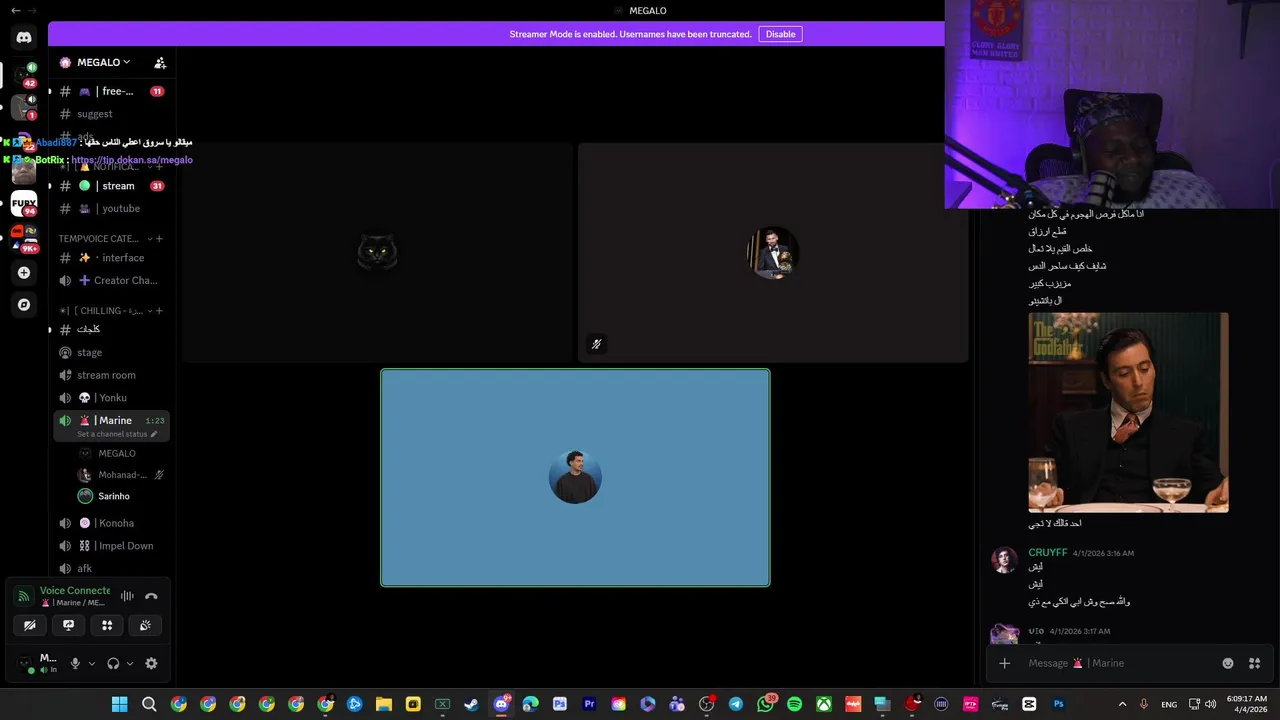
Task: Open the Activities launcher icon in voice panel
Action: pos(107,625)
